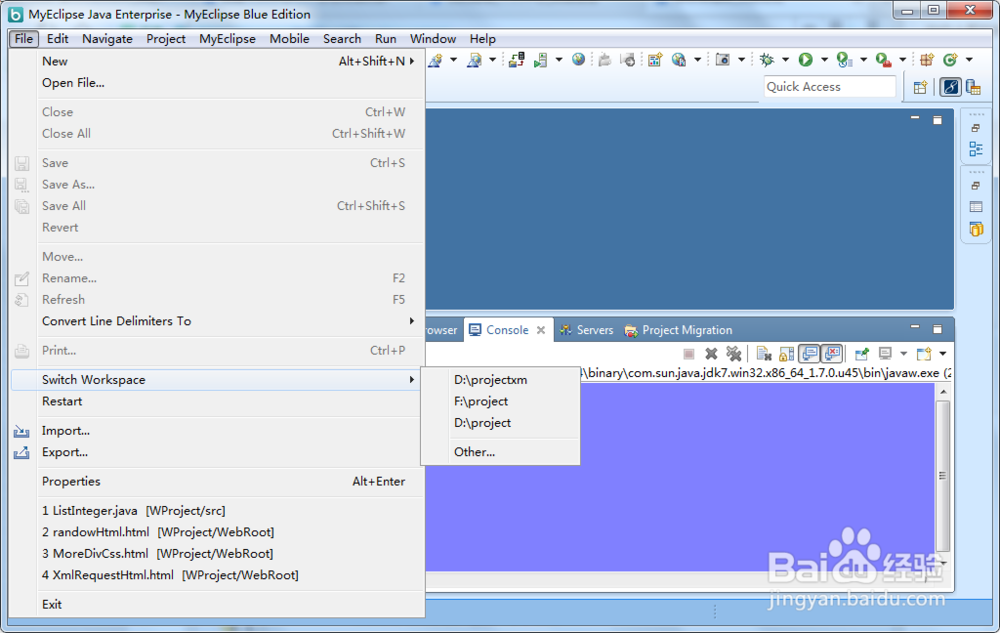Screen dimensions: 1000x633
Task: Click the Run External Tools icon
Action: (883, 60)
